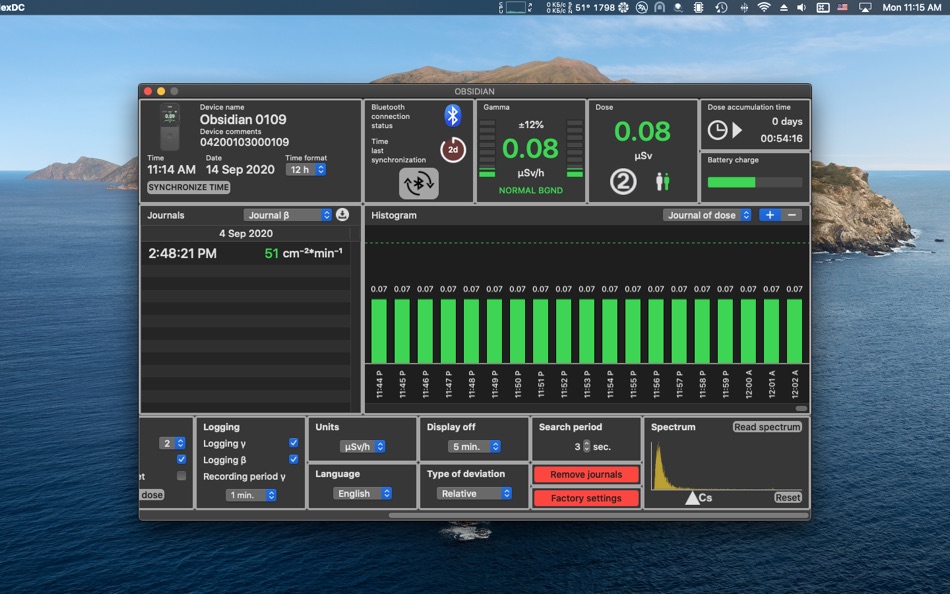The height and width of the screenshot is (594, 950).
Task: Click the Obsidian device image
Action: (169, 126)
